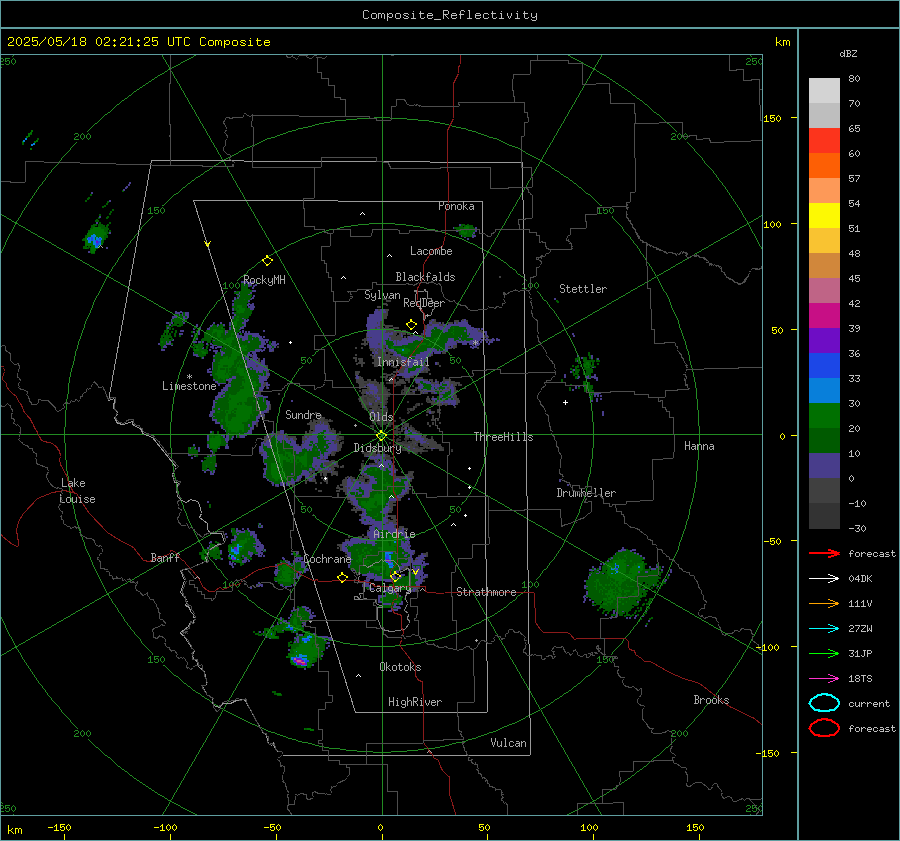Click the Stettler city label
Image resolution: width=900 pixels, height=841 pixels.
583,289
